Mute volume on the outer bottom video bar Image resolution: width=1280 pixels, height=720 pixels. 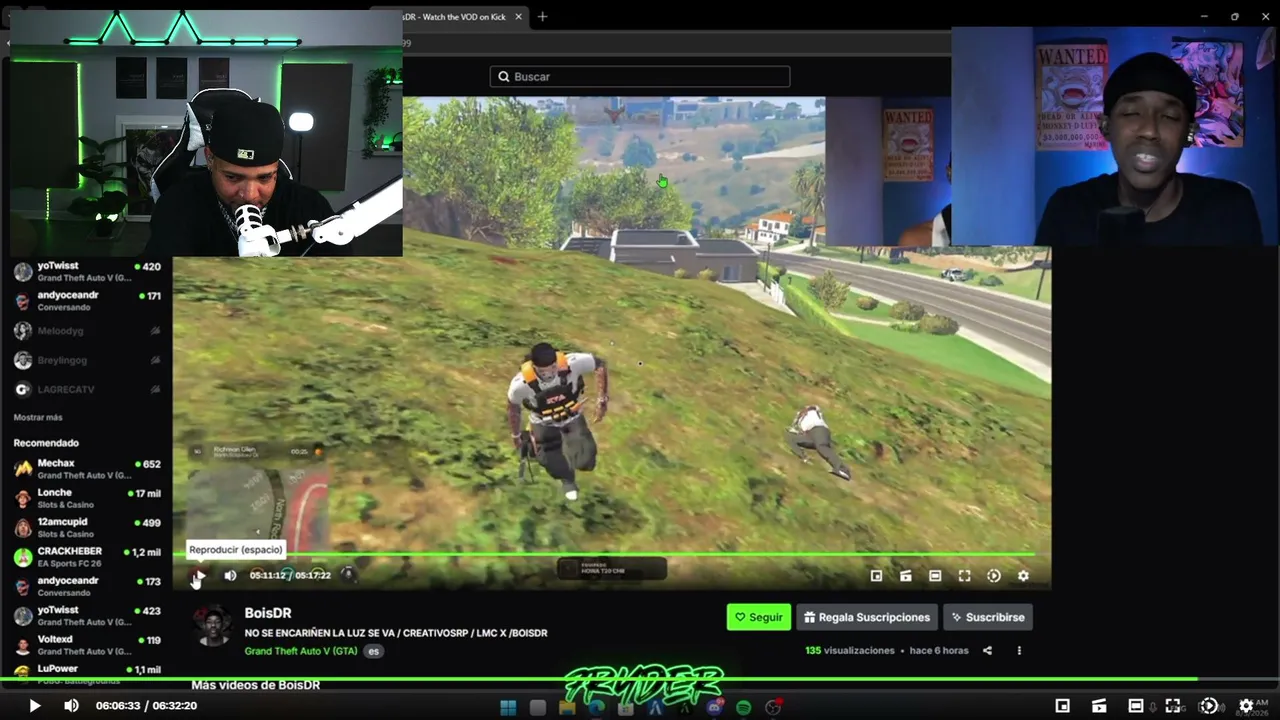click(71, 706)
